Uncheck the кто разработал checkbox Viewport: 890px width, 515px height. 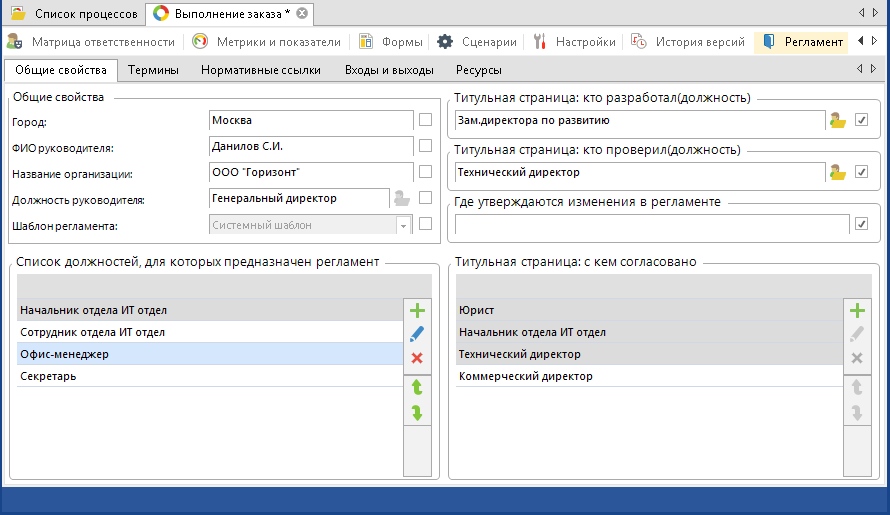click(x=862, y=121)
